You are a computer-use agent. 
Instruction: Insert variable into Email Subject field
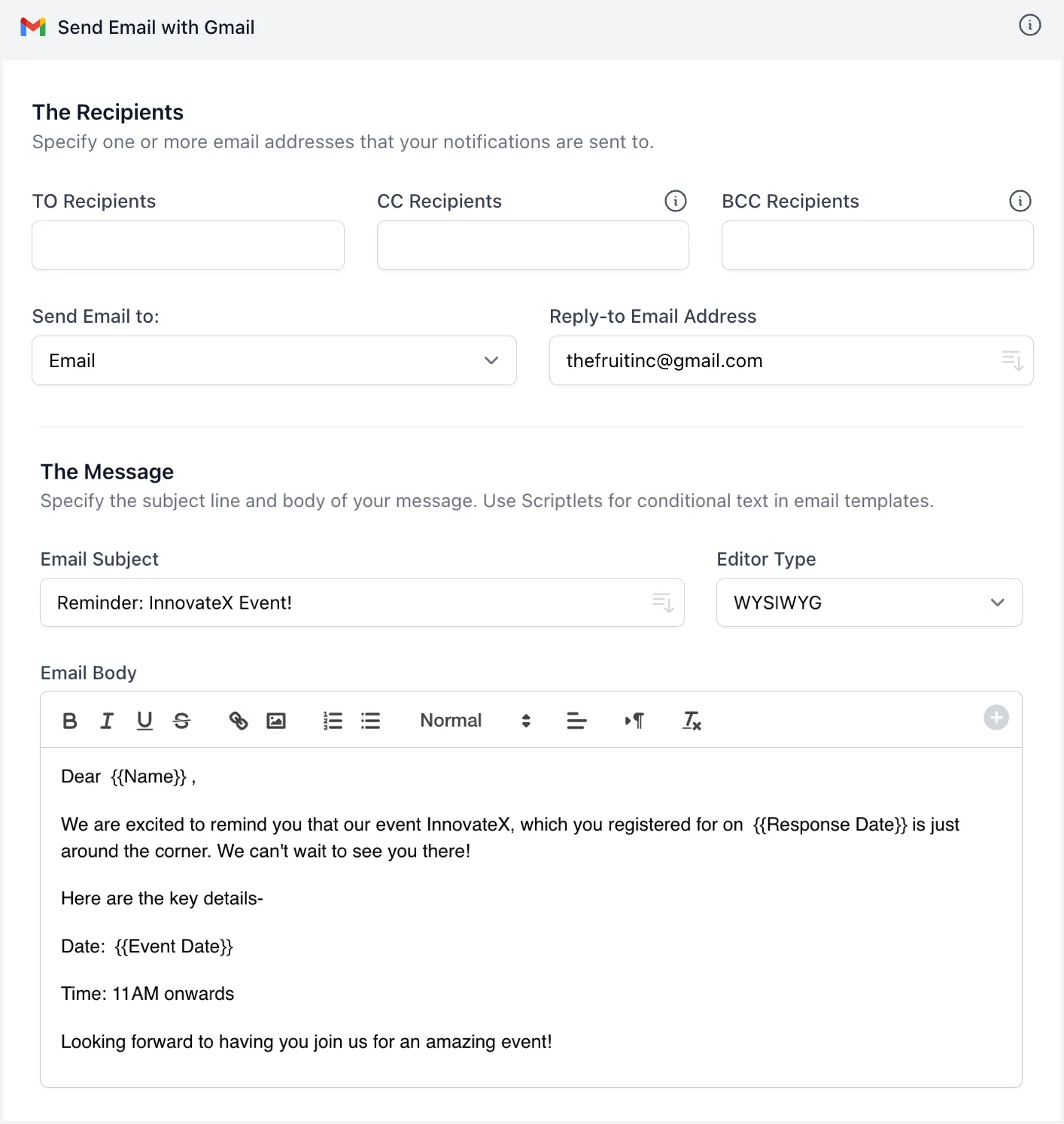(661, 602)
